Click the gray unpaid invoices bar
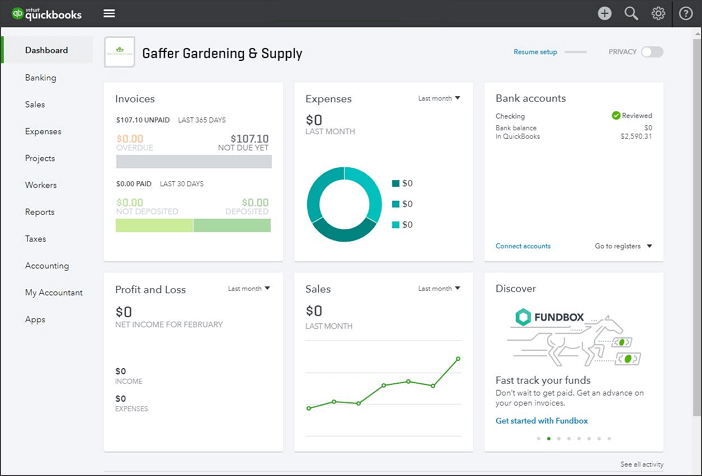The width and height of the screenshot is (702, 476). pyautogui.click(x=193, y=160)
